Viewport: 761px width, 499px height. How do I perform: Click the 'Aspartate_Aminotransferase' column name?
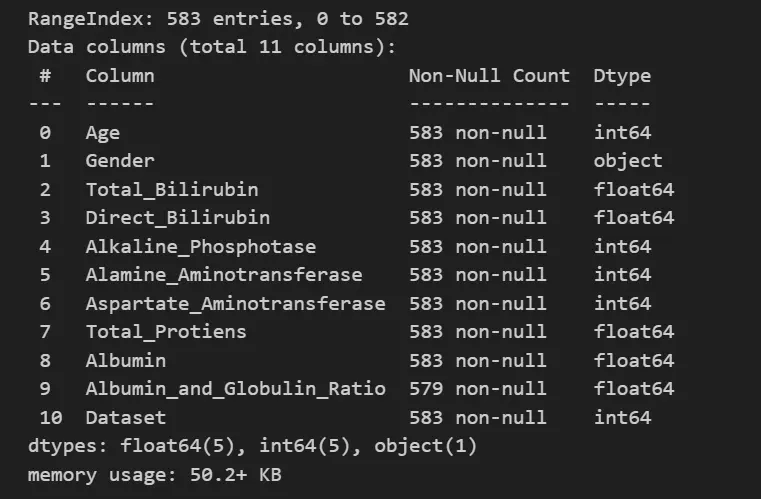(x=235, y=303)
